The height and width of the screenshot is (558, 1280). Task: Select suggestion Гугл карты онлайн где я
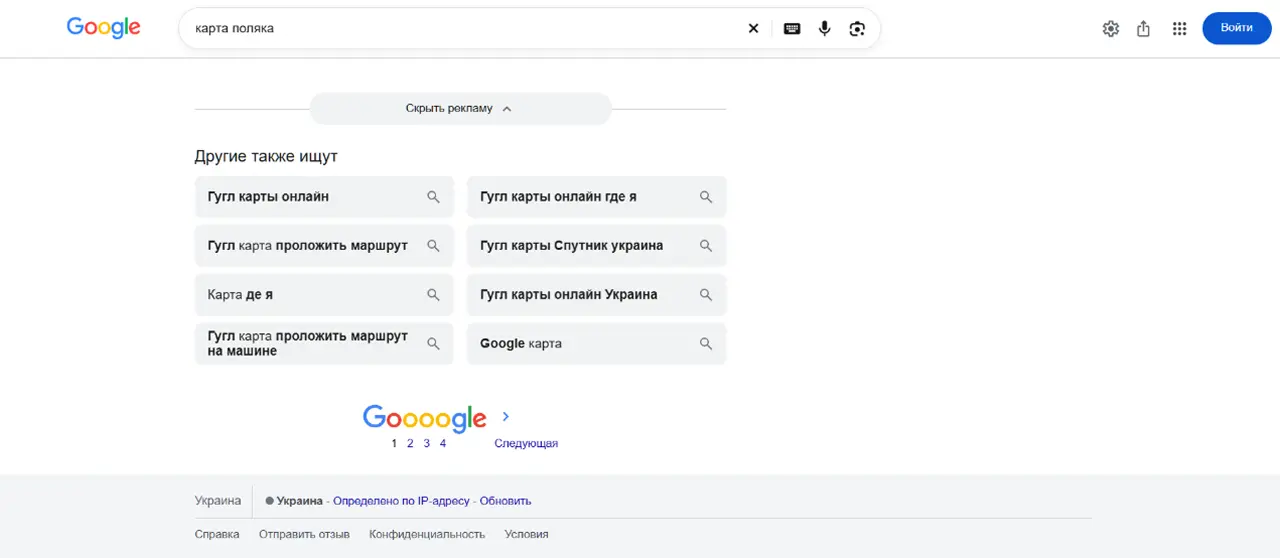coord(597,197)
